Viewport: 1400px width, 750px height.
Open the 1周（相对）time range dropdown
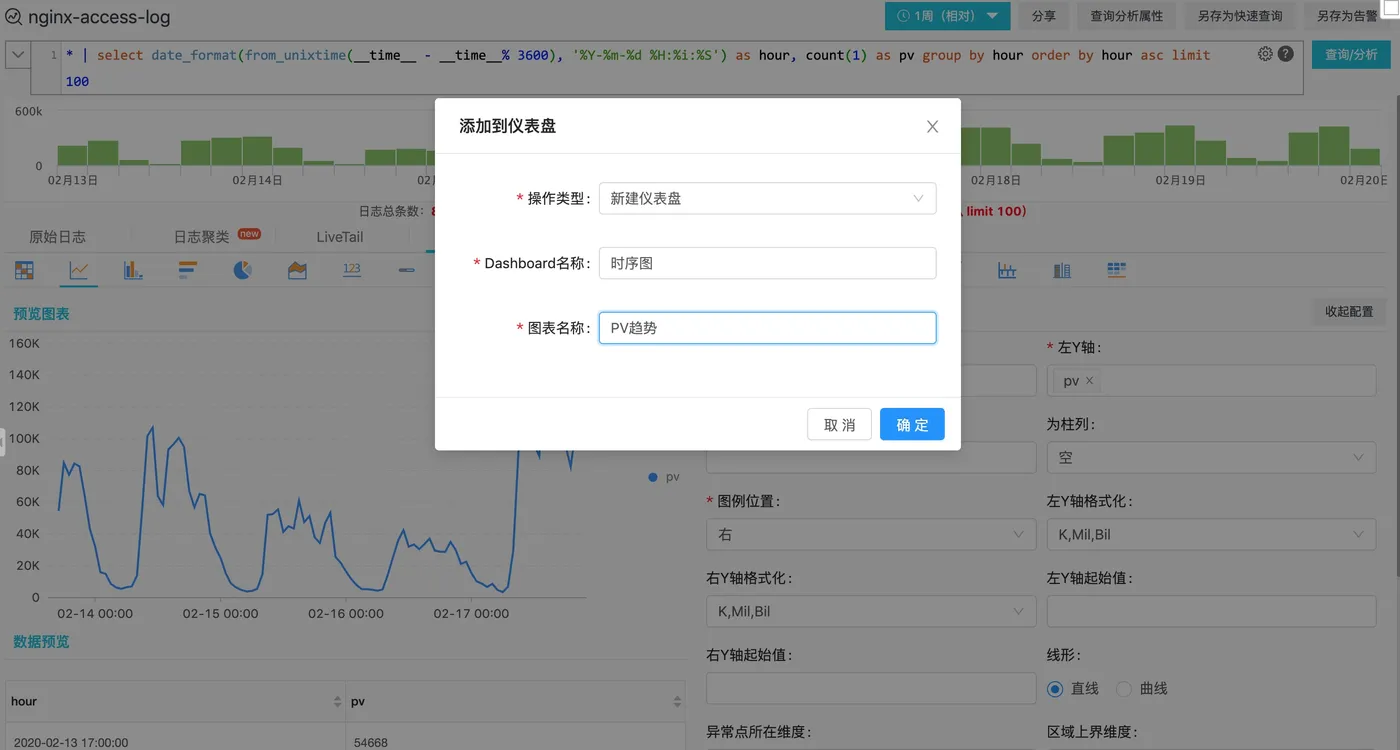[x=947, y=16]
